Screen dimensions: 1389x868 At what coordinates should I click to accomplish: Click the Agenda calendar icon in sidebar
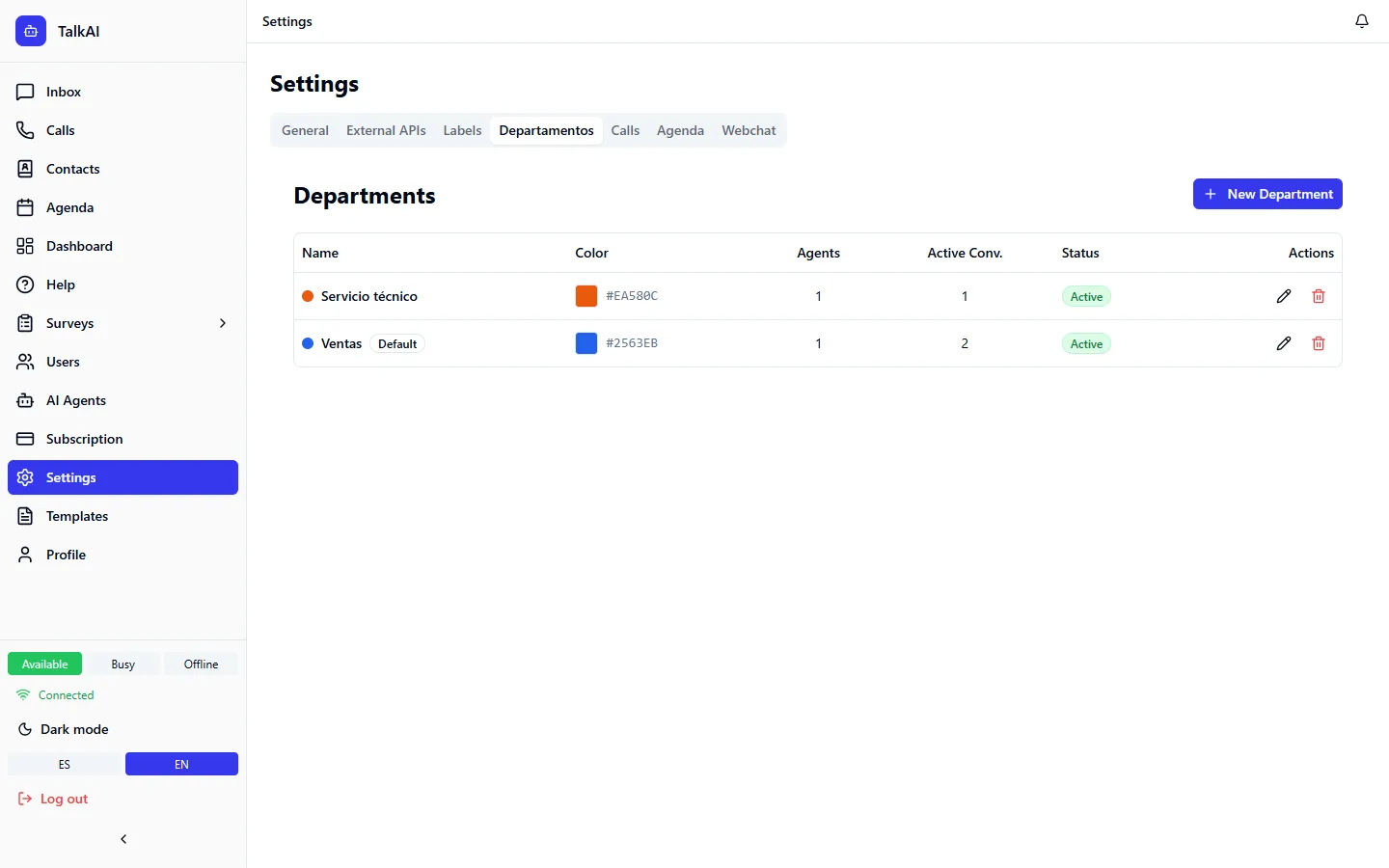(x=25, y=207)
